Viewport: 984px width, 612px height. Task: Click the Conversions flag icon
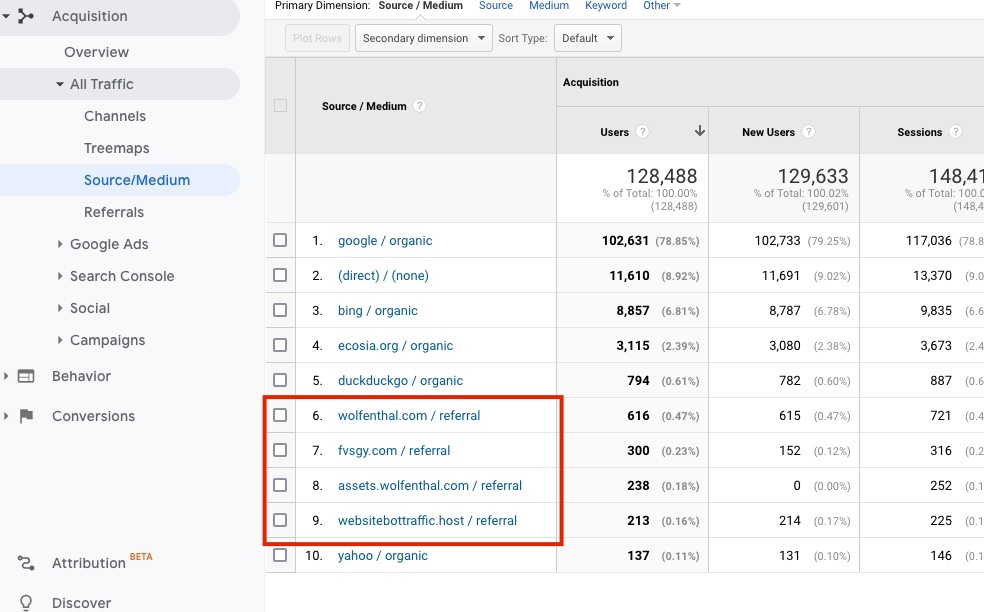pos(27,416)
